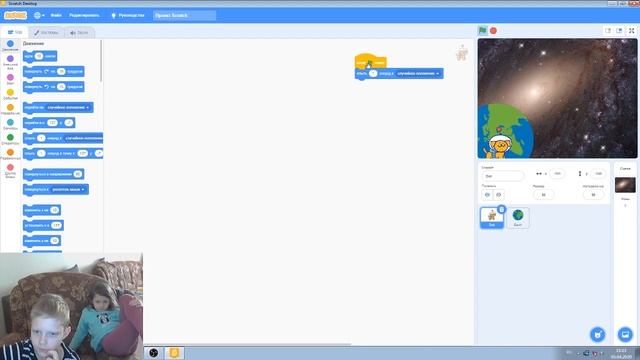This screenshot has width=640, height=360.
Task: Click the sprite direction field
Action: (593, 195)
